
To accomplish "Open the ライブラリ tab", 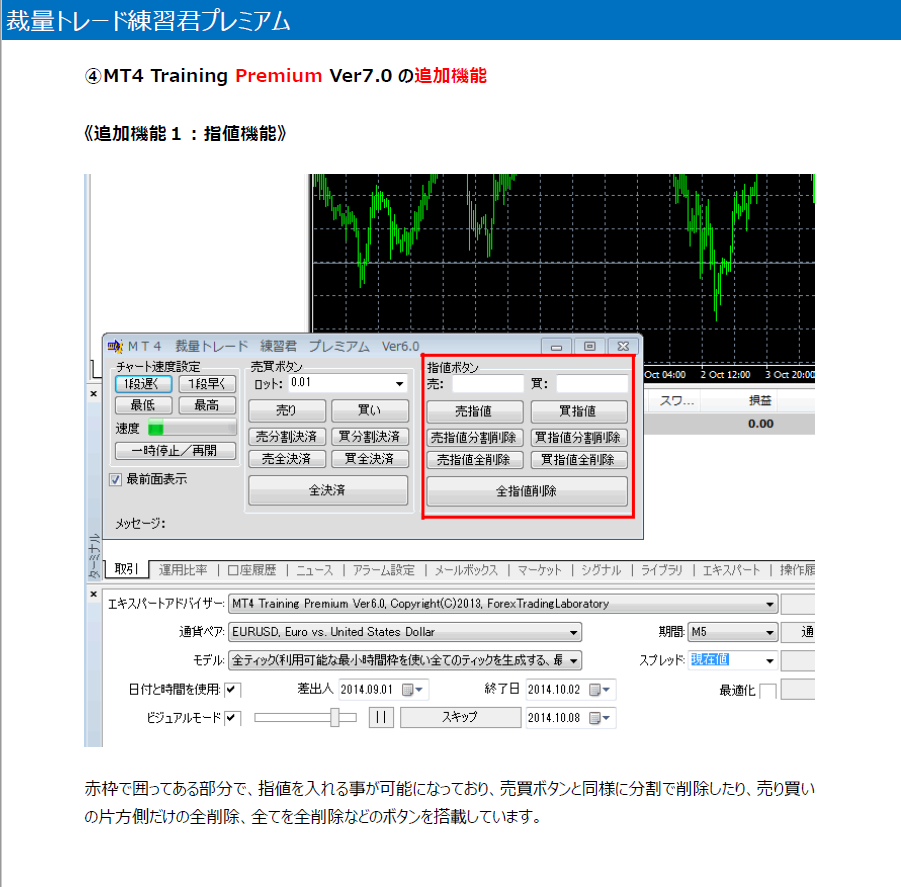I will click(662, 570).
